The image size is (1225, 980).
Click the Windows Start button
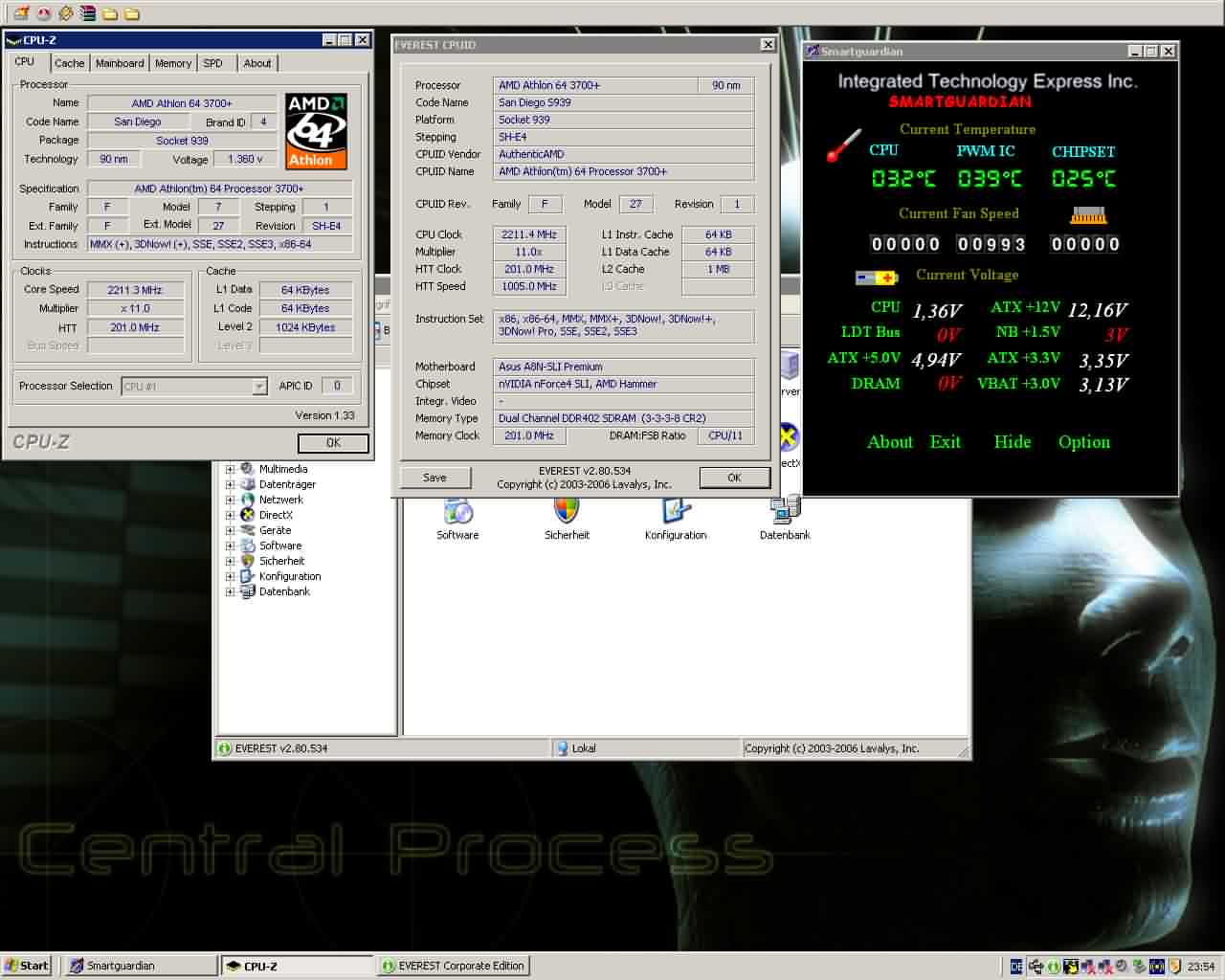[27, 966]
